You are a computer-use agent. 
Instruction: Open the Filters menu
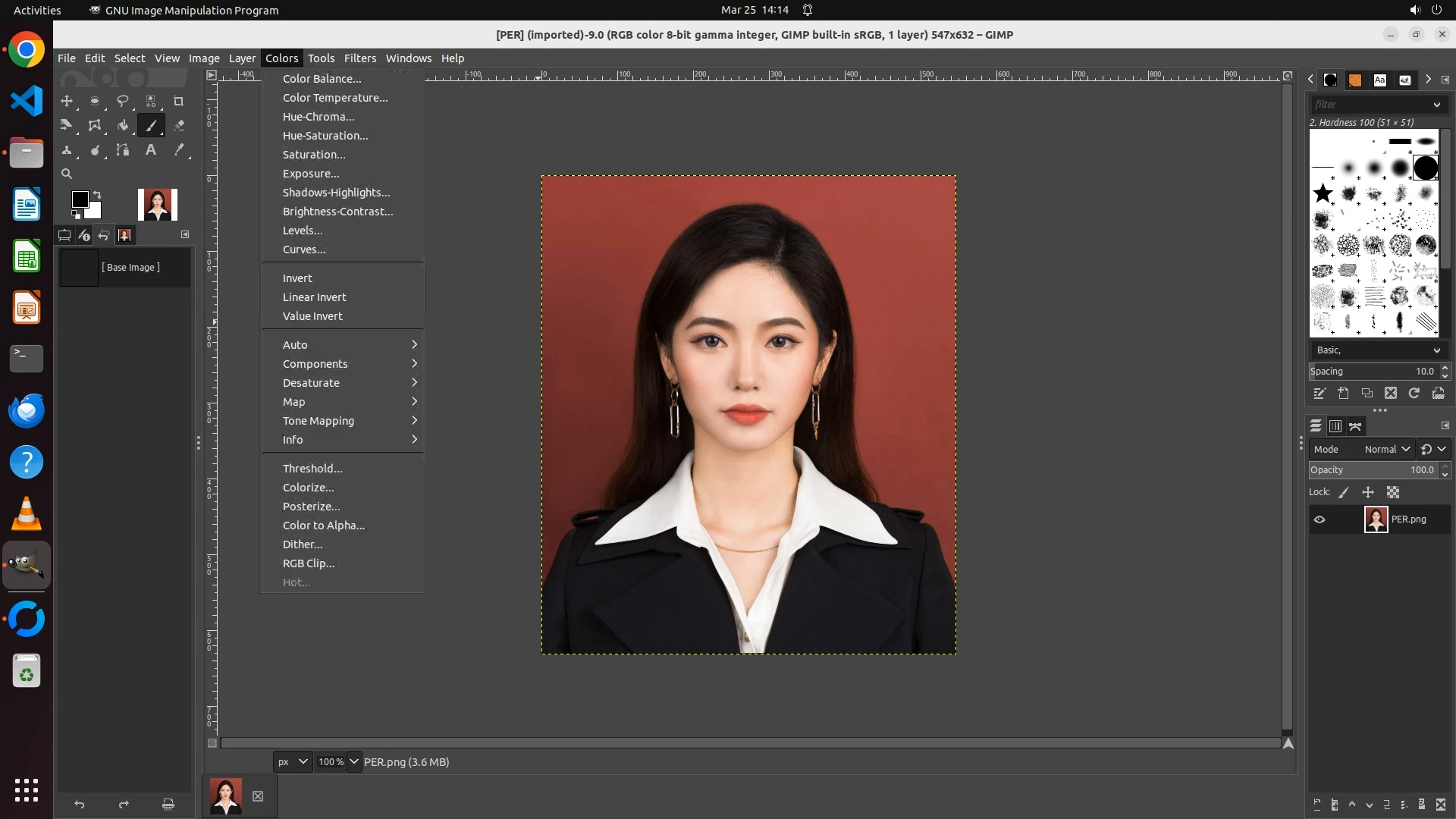(359, 58)
